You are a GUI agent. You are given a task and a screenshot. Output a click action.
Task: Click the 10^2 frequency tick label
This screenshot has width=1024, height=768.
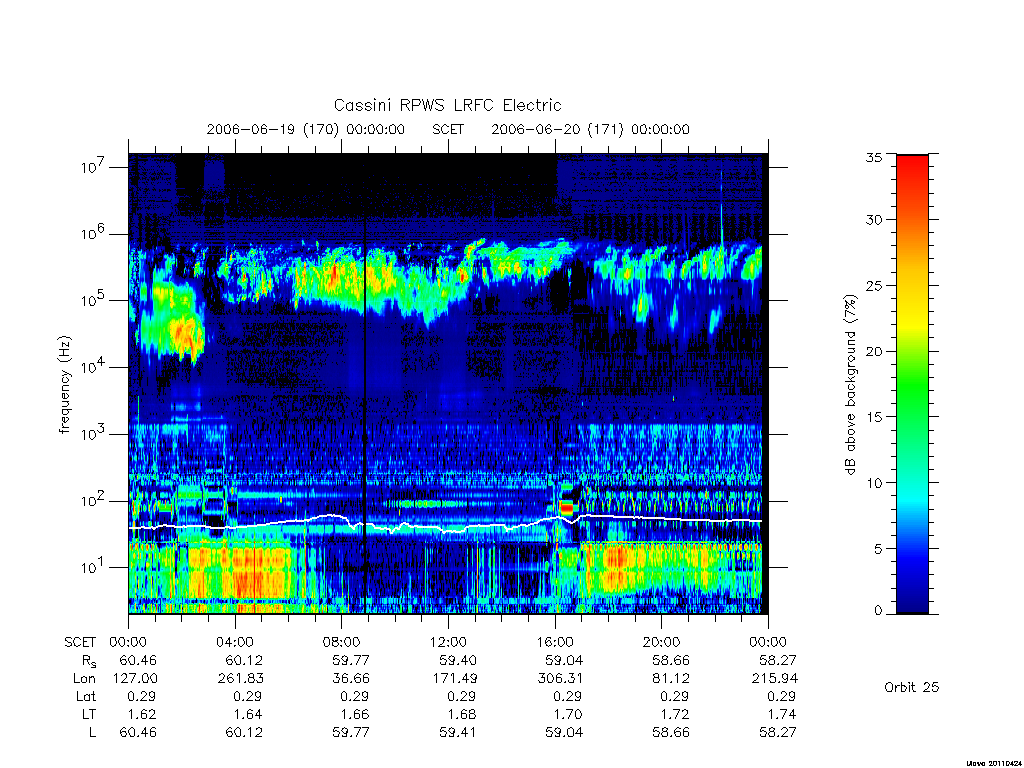pos(95,500)
